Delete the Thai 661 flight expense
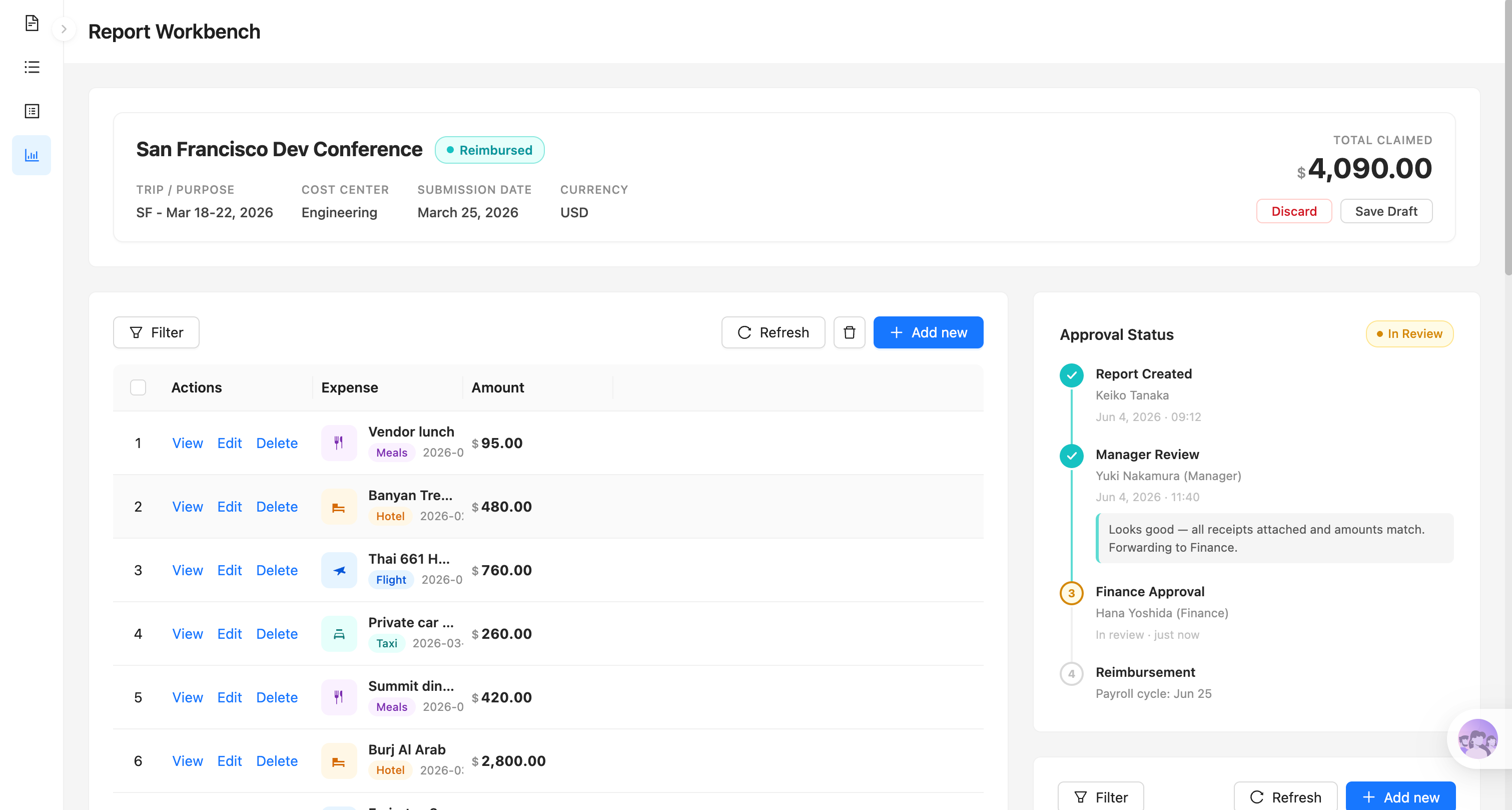Screen dimensions: 1512x810 277,570
